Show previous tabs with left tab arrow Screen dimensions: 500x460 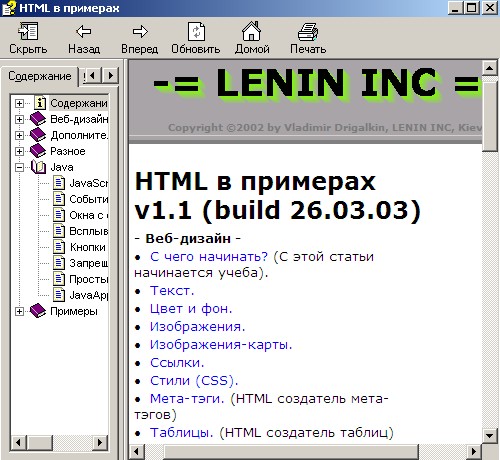click(92, 76)
